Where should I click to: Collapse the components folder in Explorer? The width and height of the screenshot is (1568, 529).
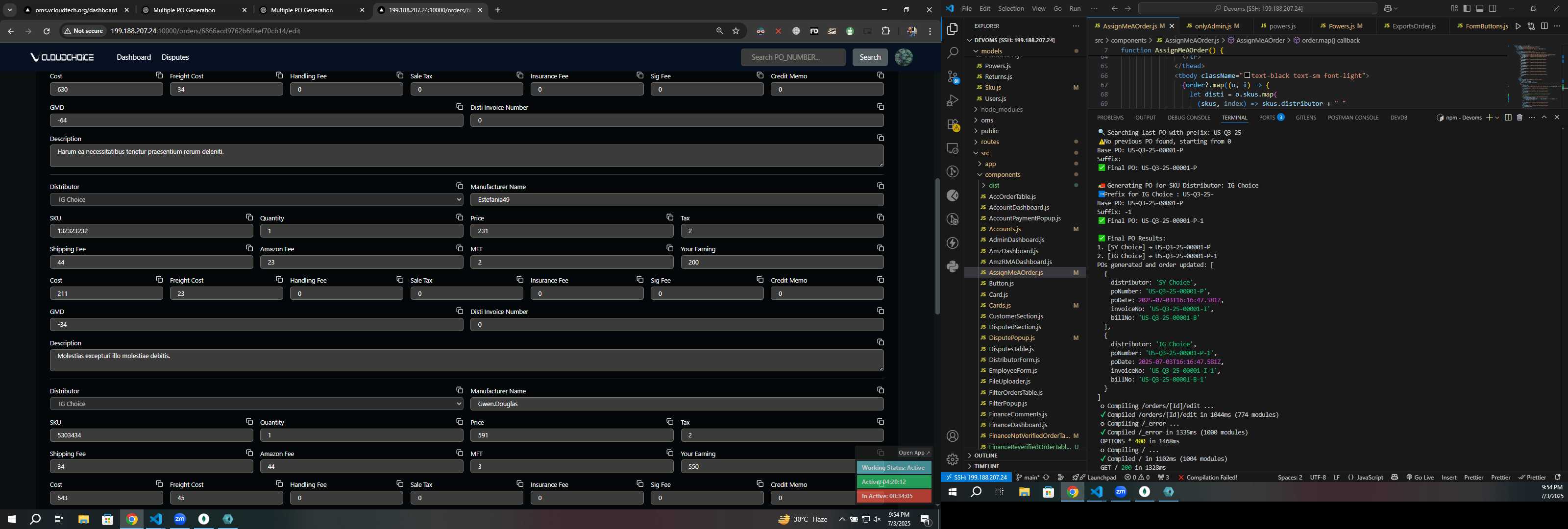tap(1002, 175)
